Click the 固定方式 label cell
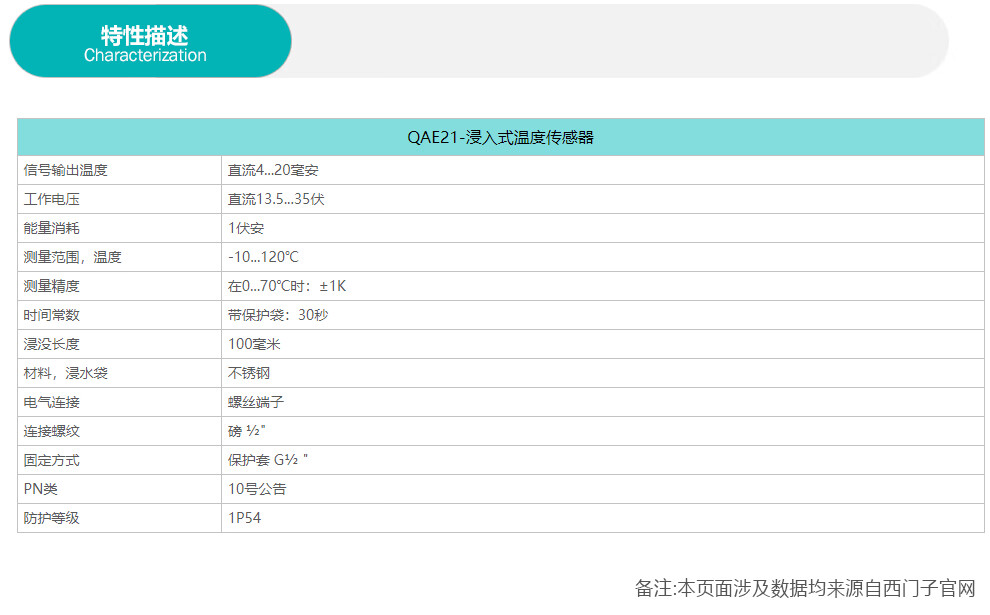Viewport: 990px width, 615px height. (119, 460)
